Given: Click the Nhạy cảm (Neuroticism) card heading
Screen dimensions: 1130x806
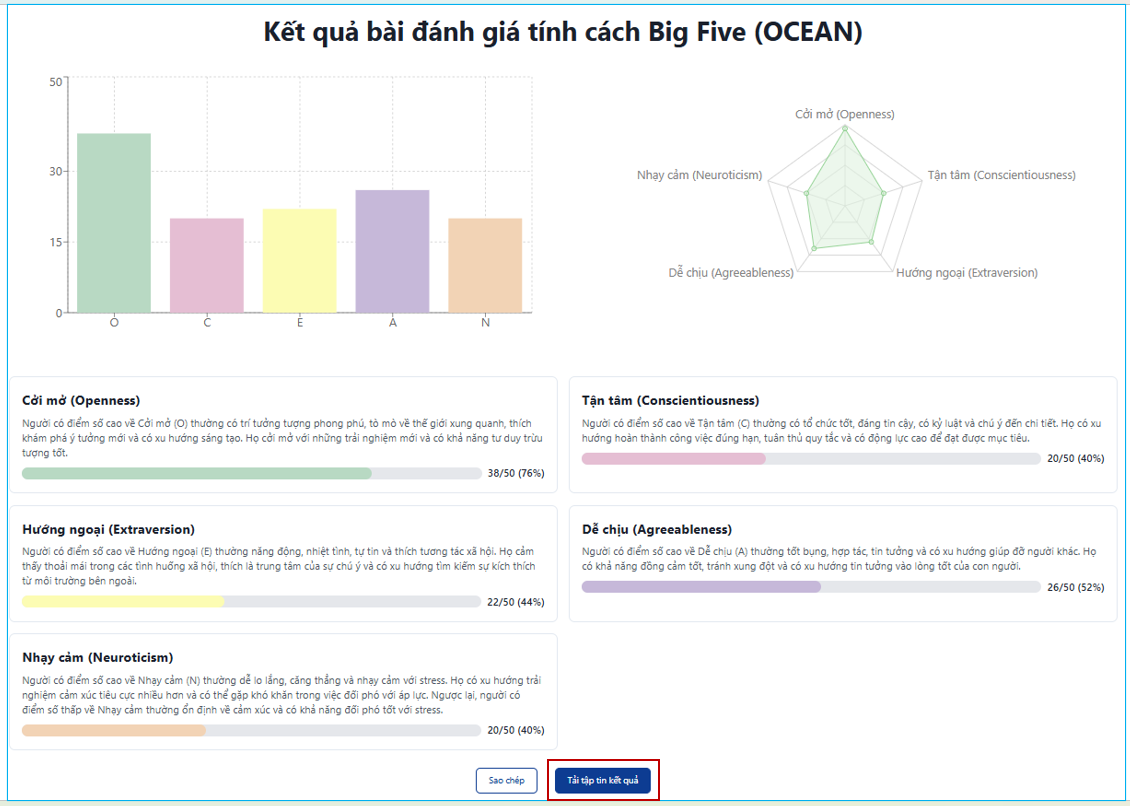Looking at the screenshot, I should pos(97,657).
